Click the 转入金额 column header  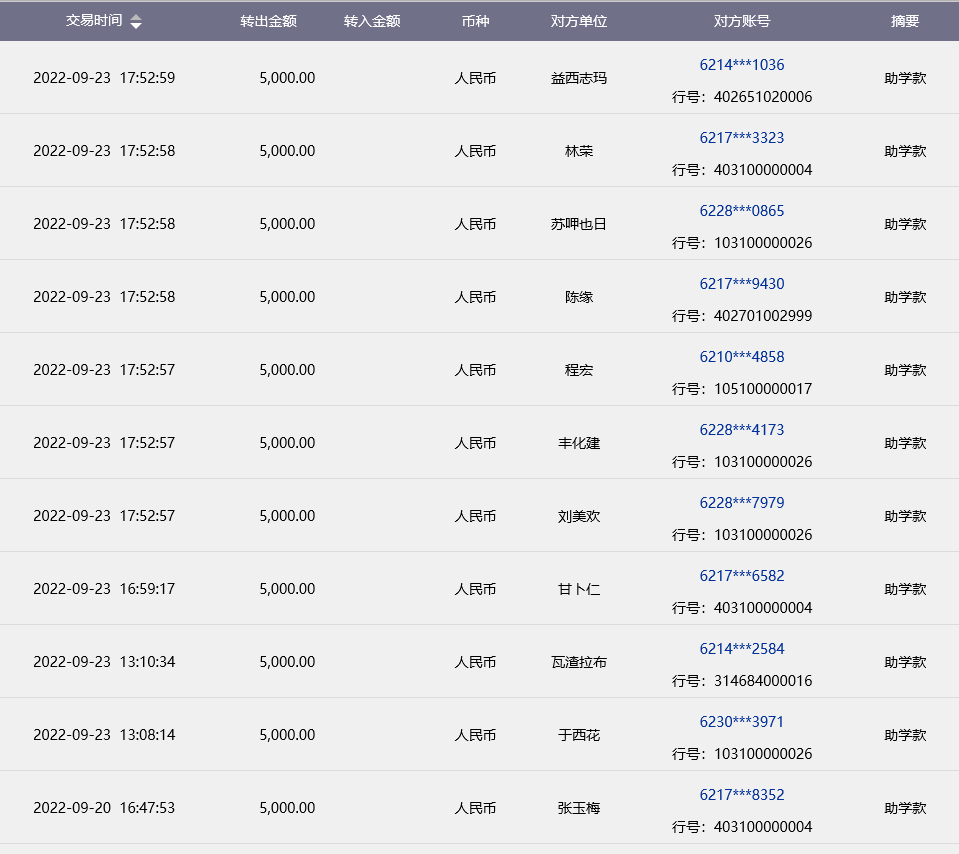pos(372,21)
